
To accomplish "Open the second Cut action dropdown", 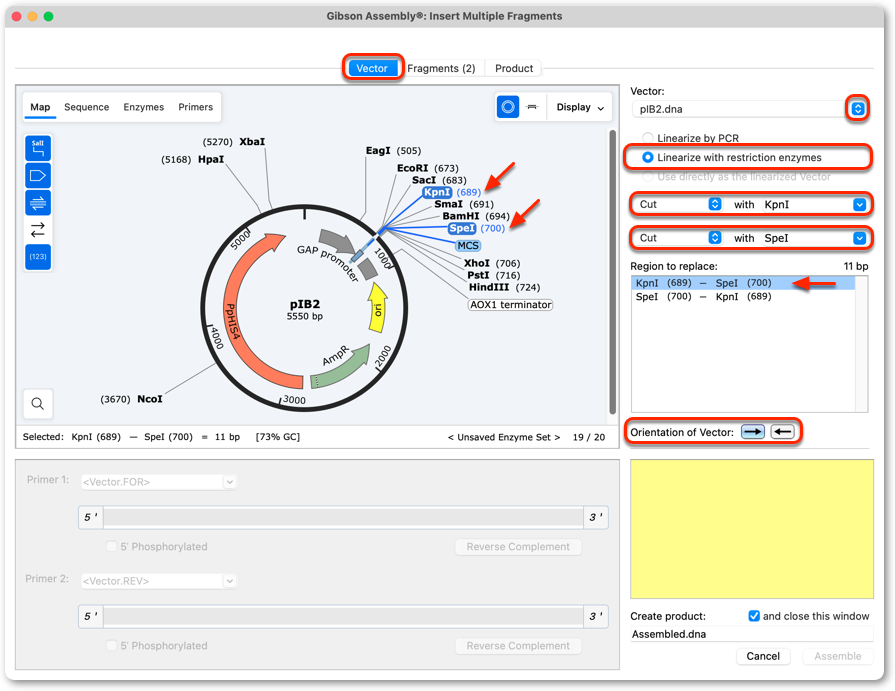I will pos(679,238).
